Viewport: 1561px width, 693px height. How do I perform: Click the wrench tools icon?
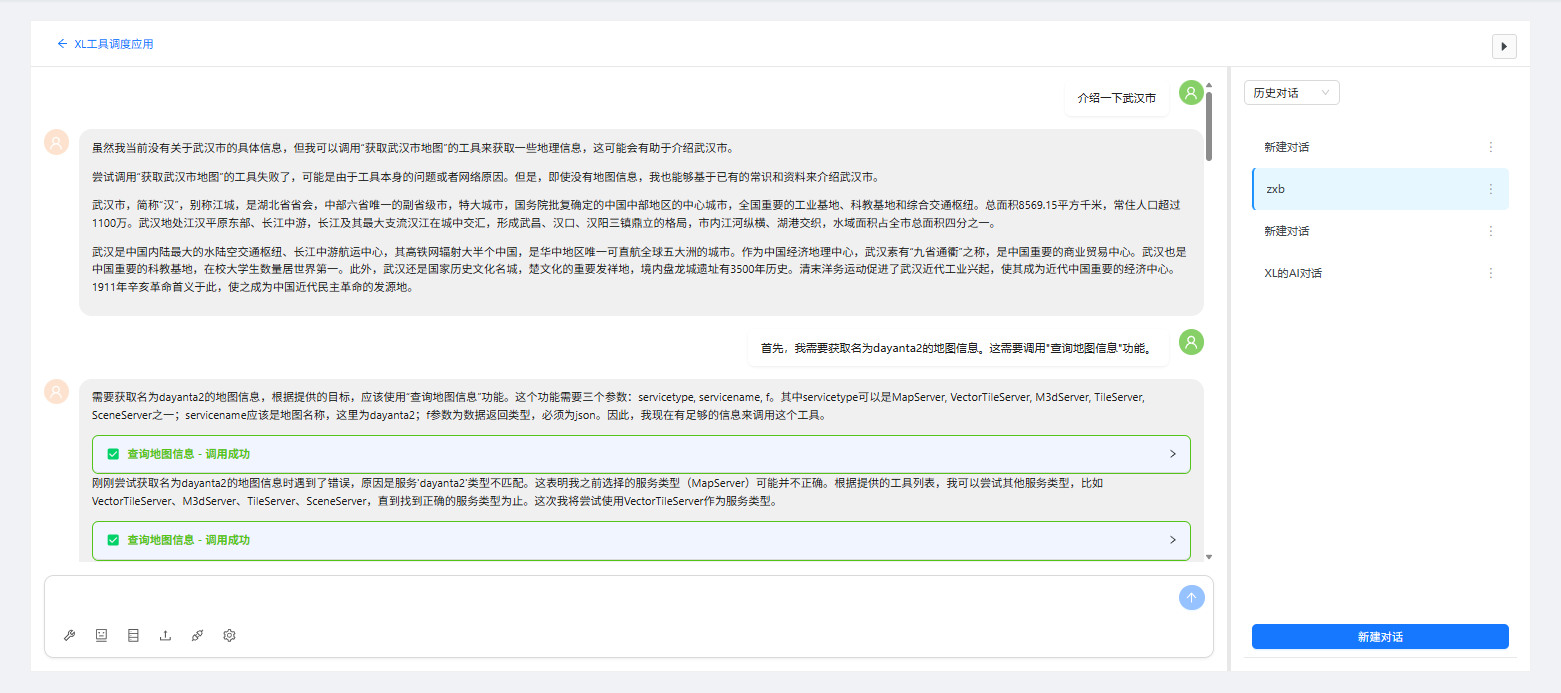click(69, 635)
